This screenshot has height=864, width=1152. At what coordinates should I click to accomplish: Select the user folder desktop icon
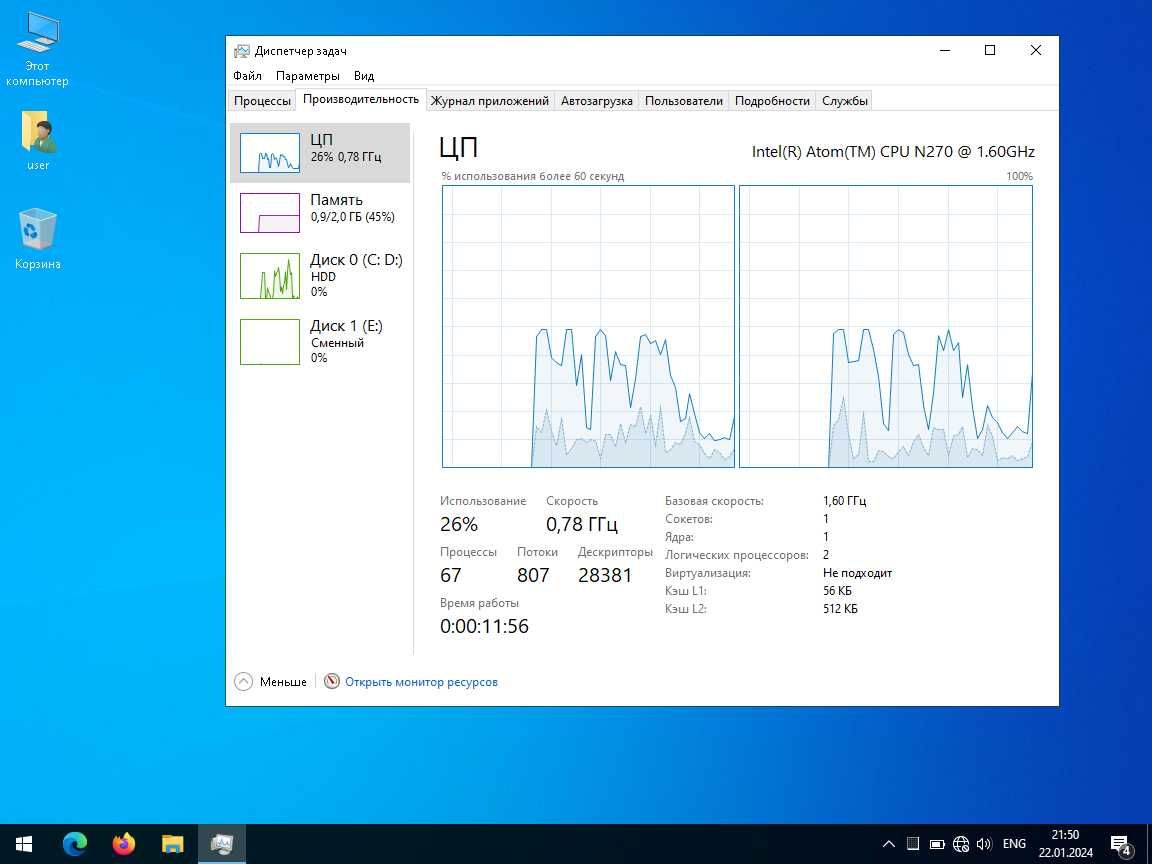[37, 140]
